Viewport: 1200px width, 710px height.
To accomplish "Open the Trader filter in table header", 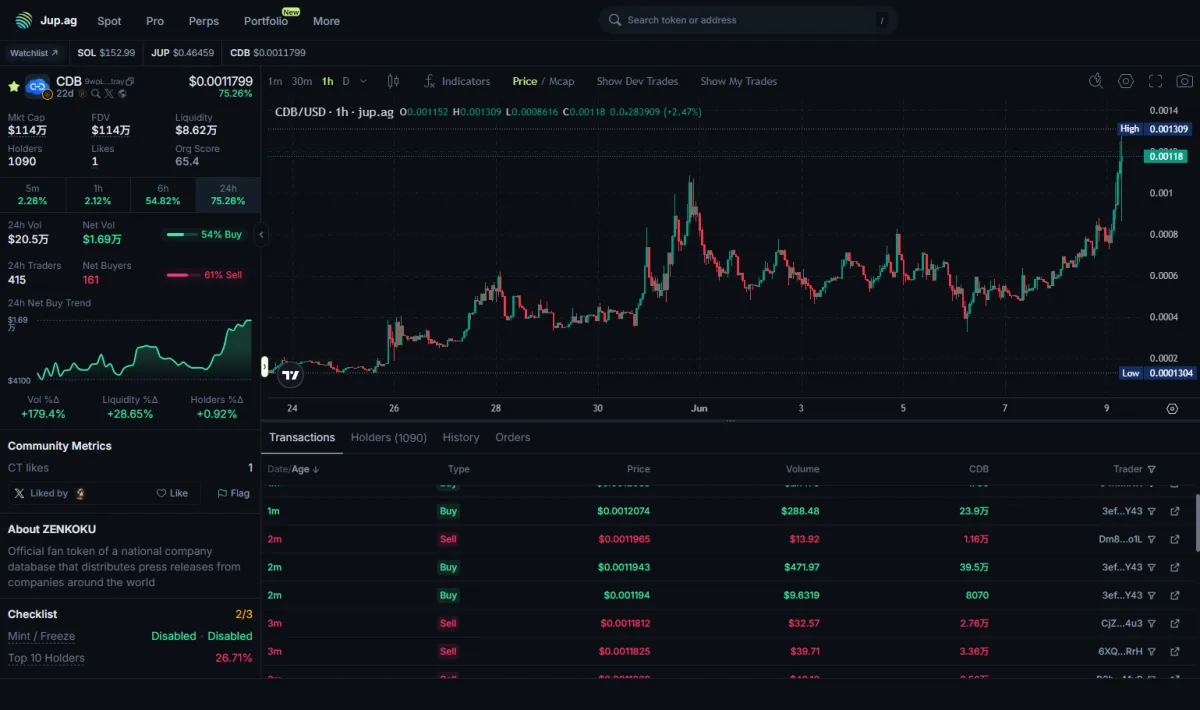I will point(1152,469).
